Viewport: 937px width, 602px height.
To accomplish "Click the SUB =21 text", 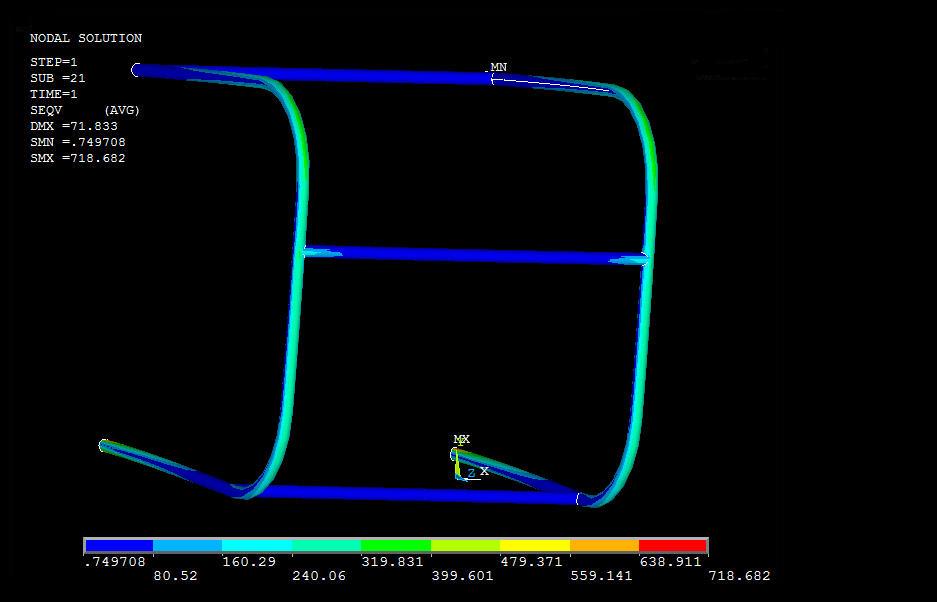I will click(x=58, y=78).
